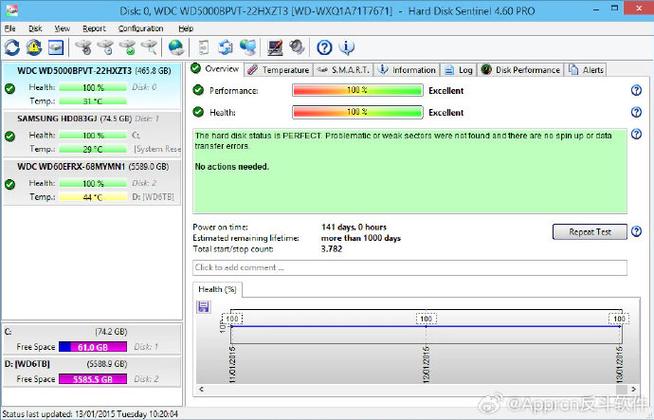
Task: Click C: free space 61.0 GB bar
Action: [93, 347]
